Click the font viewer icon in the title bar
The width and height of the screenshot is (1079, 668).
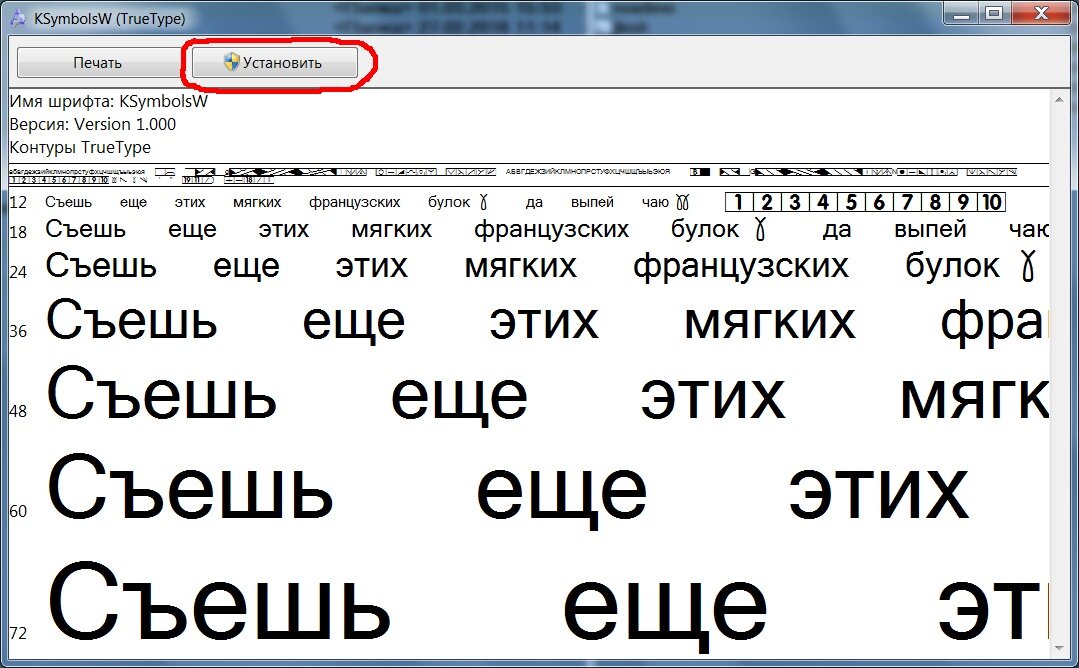click(x=16, y=17)
